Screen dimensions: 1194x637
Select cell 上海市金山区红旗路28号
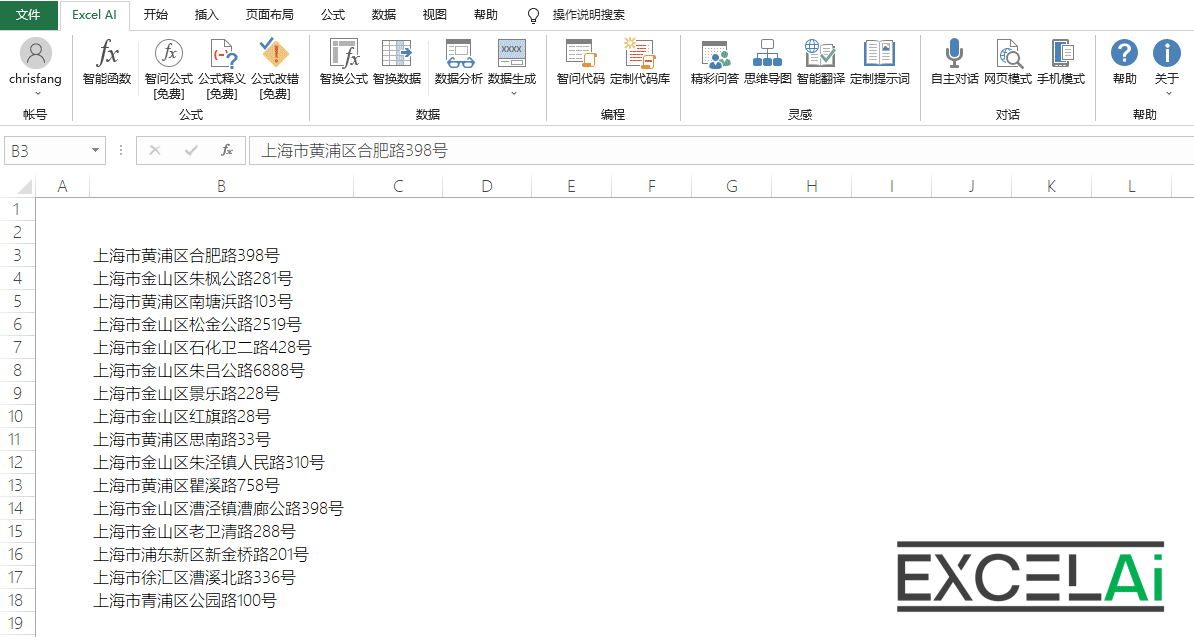[222, 416]
